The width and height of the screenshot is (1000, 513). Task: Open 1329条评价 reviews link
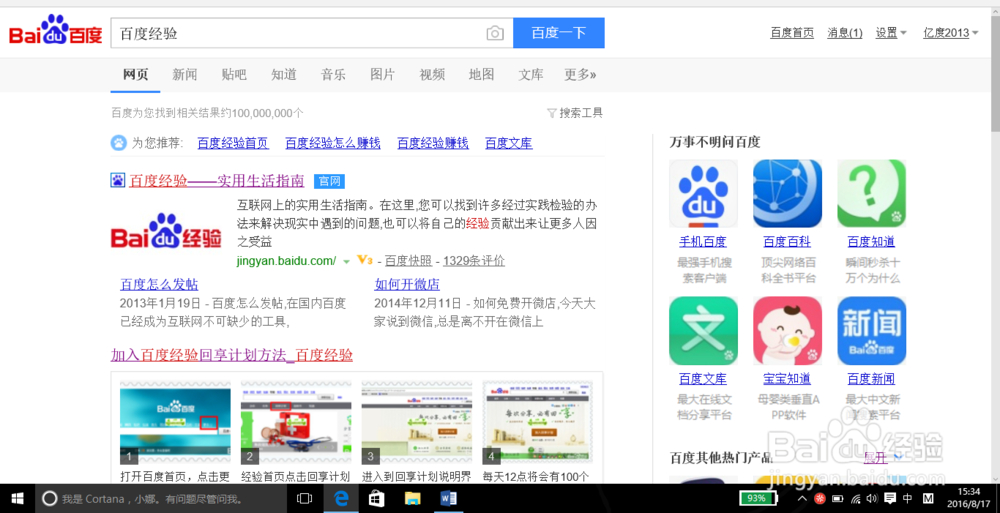click(474, 260)
